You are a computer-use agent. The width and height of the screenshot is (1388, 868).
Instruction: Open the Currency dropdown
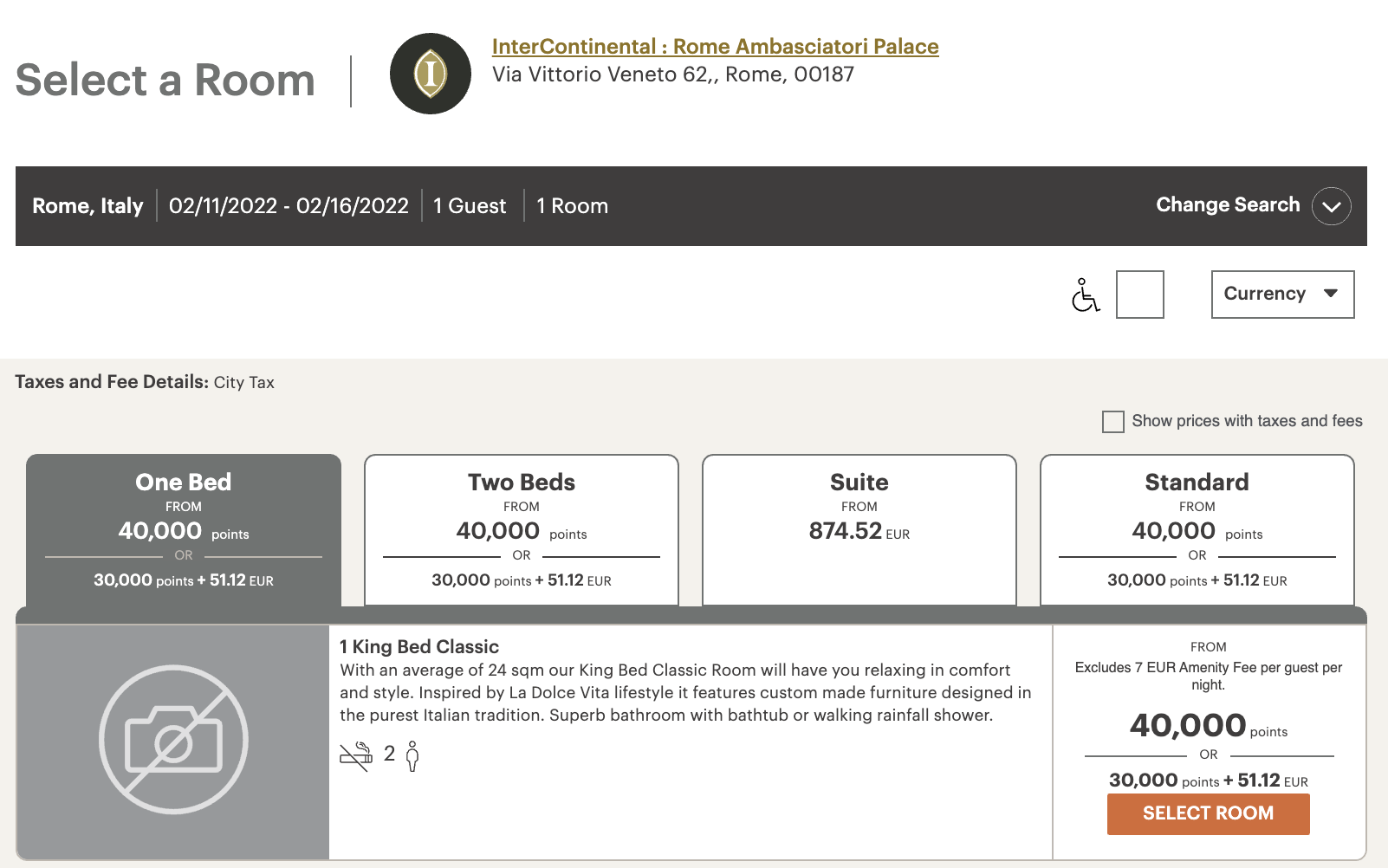(x=1282, y=295)
